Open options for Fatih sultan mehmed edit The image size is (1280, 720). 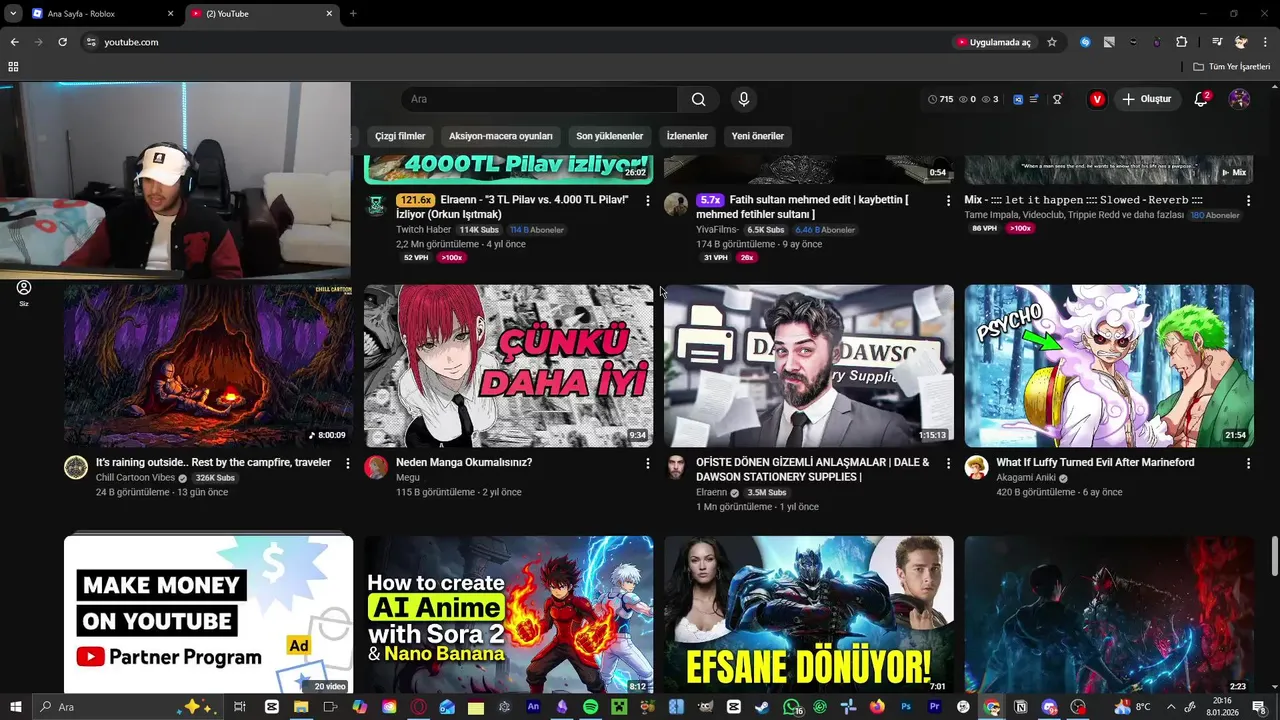[x=948, y=201]
